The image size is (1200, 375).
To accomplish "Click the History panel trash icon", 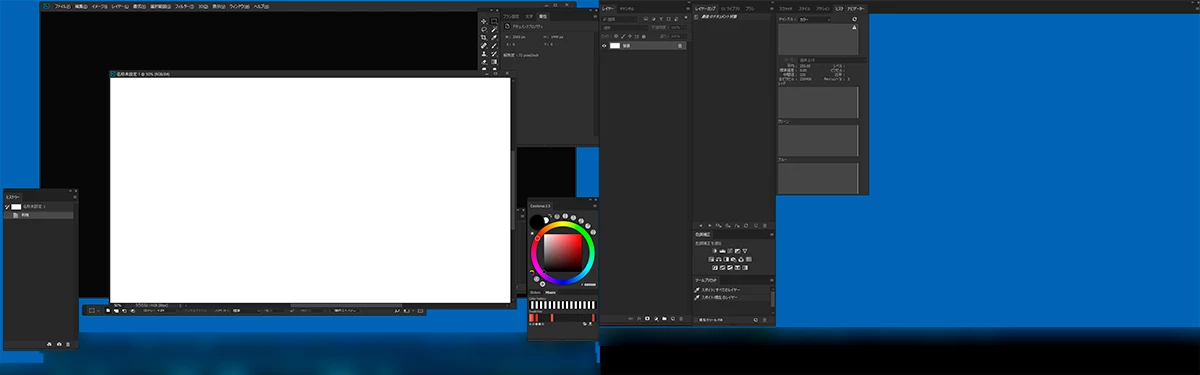I will 68,344.
